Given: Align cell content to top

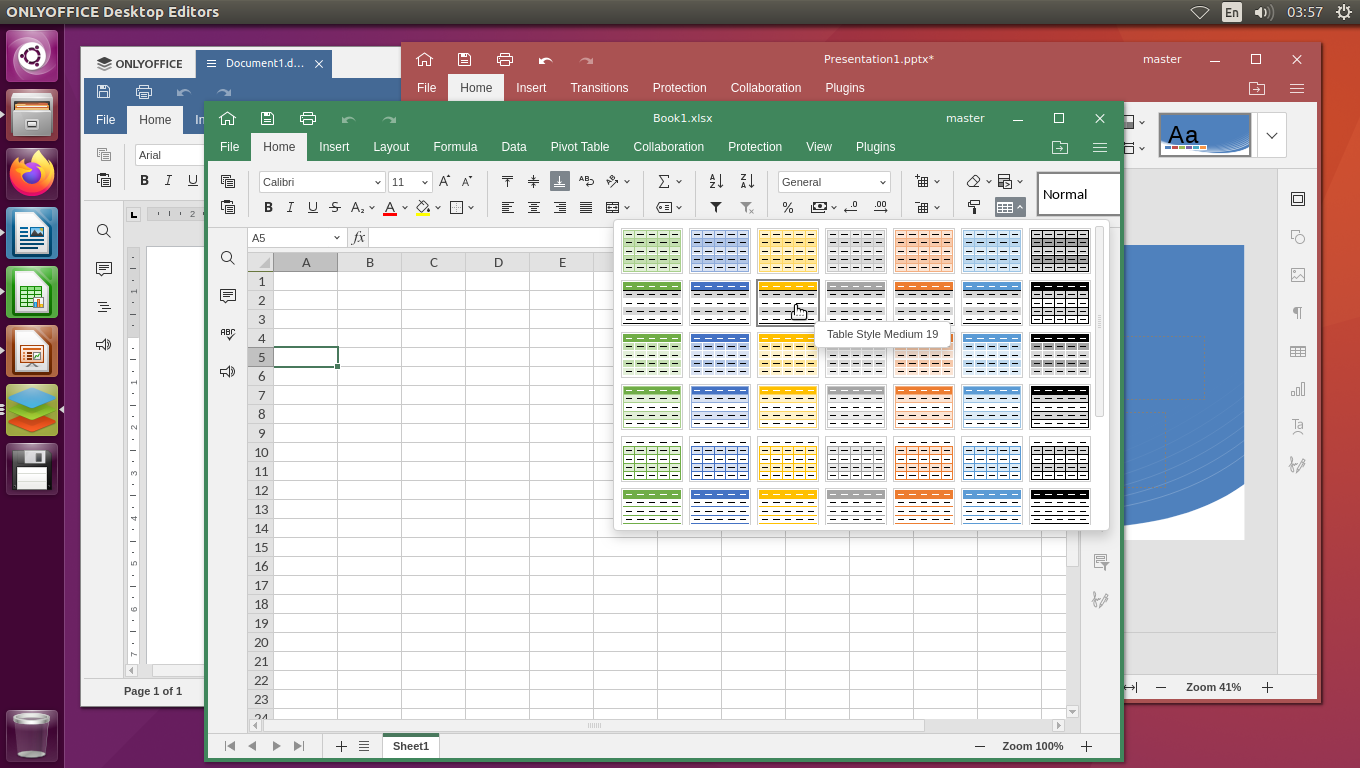Looking at the screenshot, I should click(508, 182).
